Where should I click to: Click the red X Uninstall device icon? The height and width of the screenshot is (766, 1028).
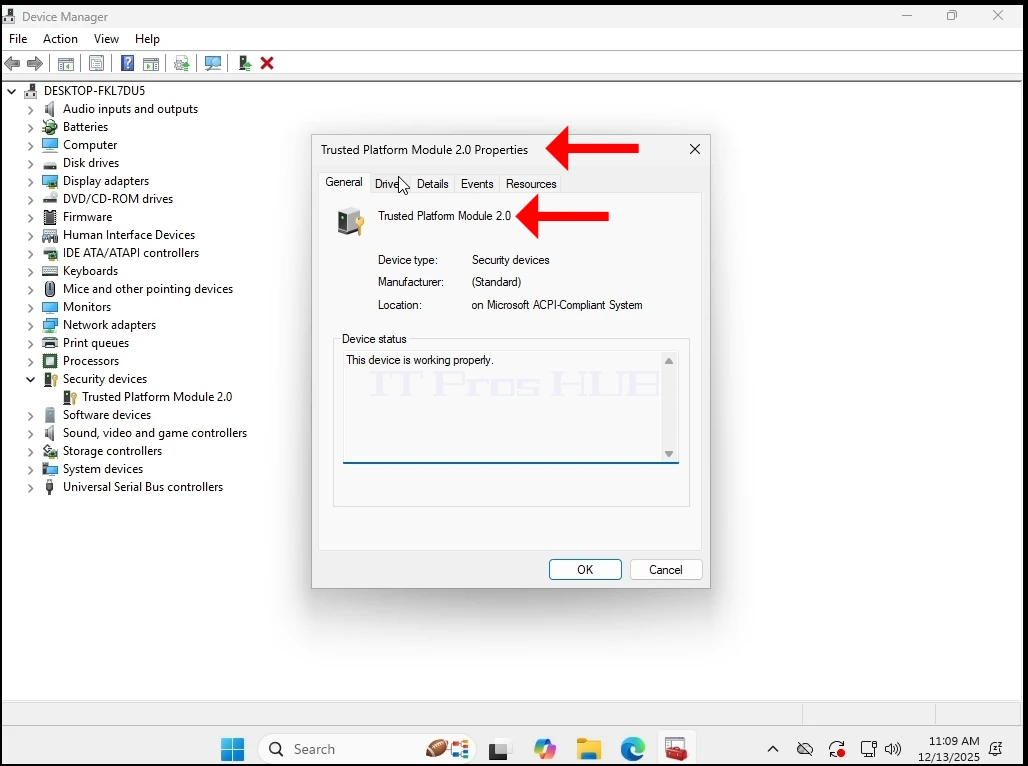click(x=267, y=63)
